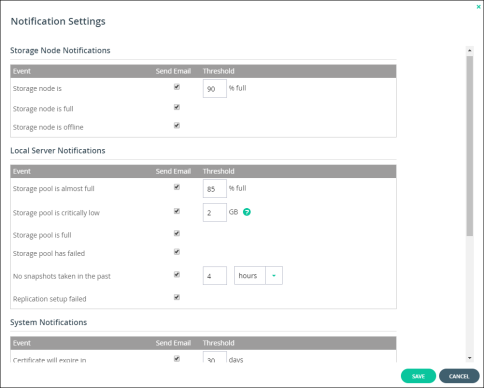Image resolution: width=484 pixels, height=388 pixels.
Task: Open the hours unit dropdown
Action: point(258,275)
